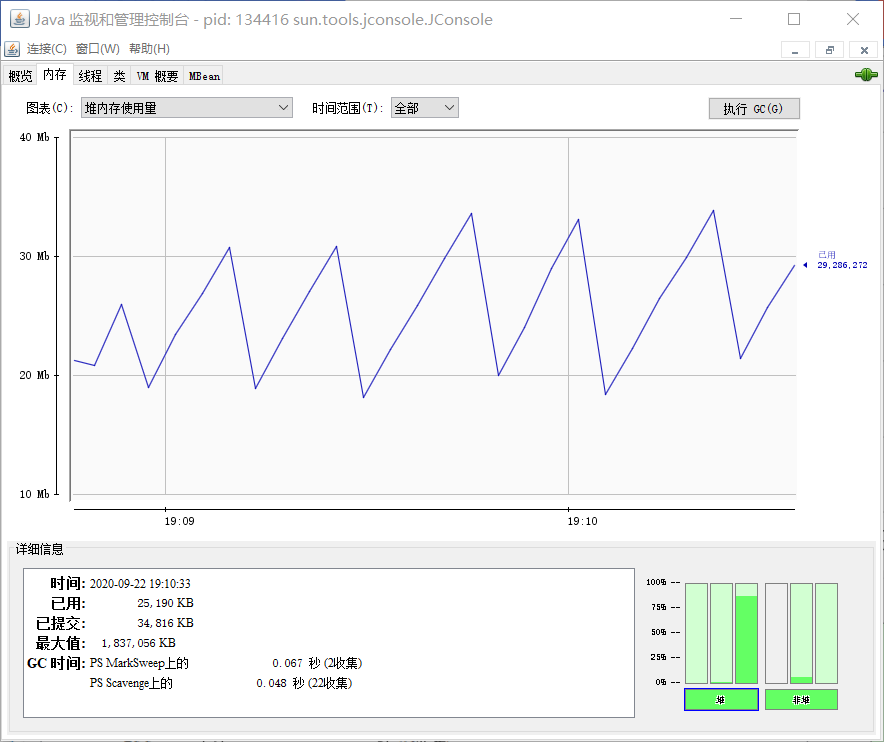Switch to the VM 概要 tab

157,76
